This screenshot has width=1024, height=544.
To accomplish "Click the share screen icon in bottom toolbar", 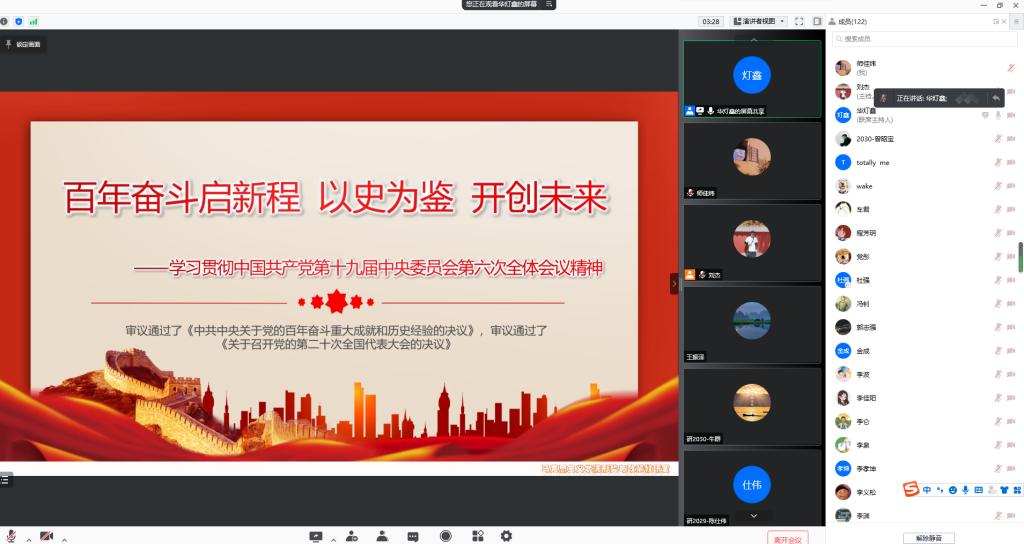I will [316, 537].
